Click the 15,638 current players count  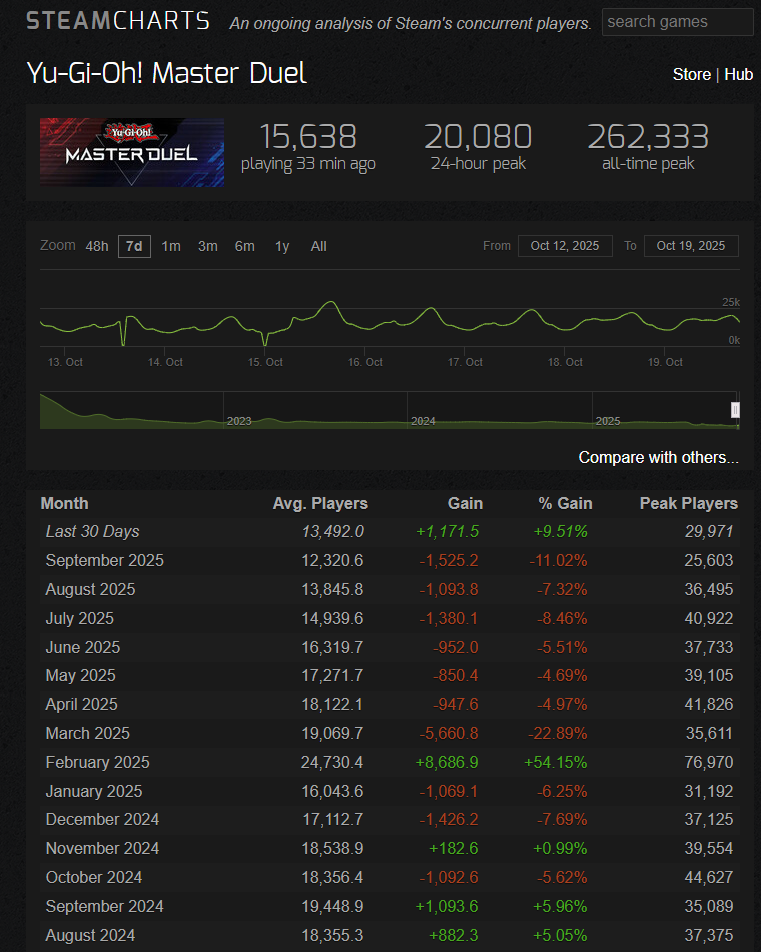pyautogui.click(x=308, y=137)
